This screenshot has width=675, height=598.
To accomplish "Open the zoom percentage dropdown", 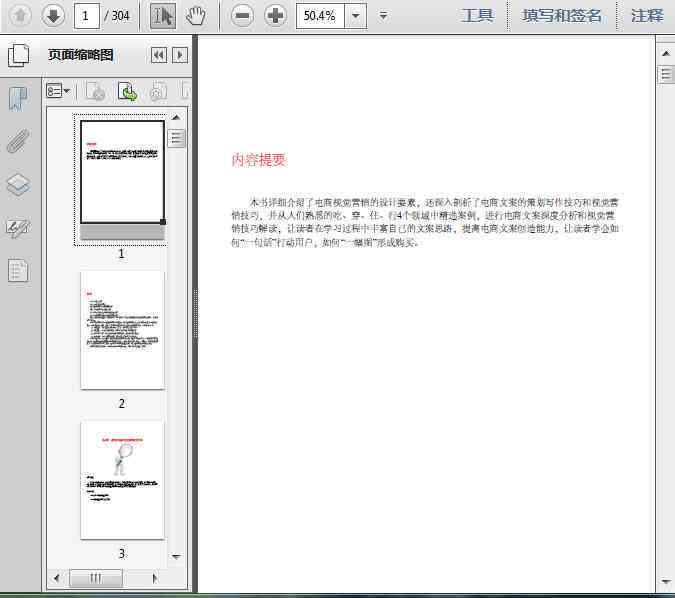I will pyautogui.click(x=356, y=16).
